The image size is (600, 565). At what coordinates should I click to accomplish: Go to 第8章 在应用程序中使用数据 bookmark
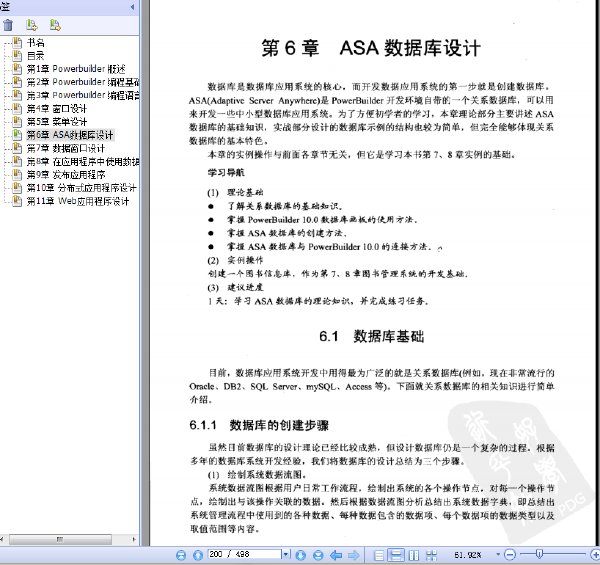[83, 161]
